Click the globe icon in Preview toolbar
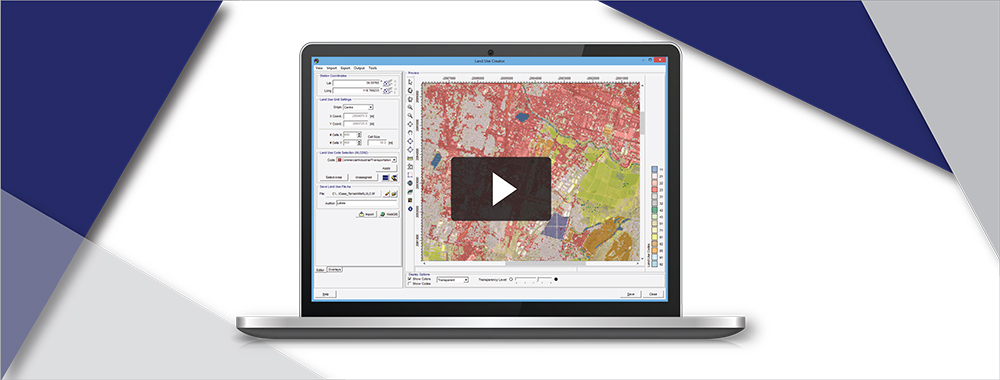The height and width of the screenshot is (380, 1000). point(409,184)
